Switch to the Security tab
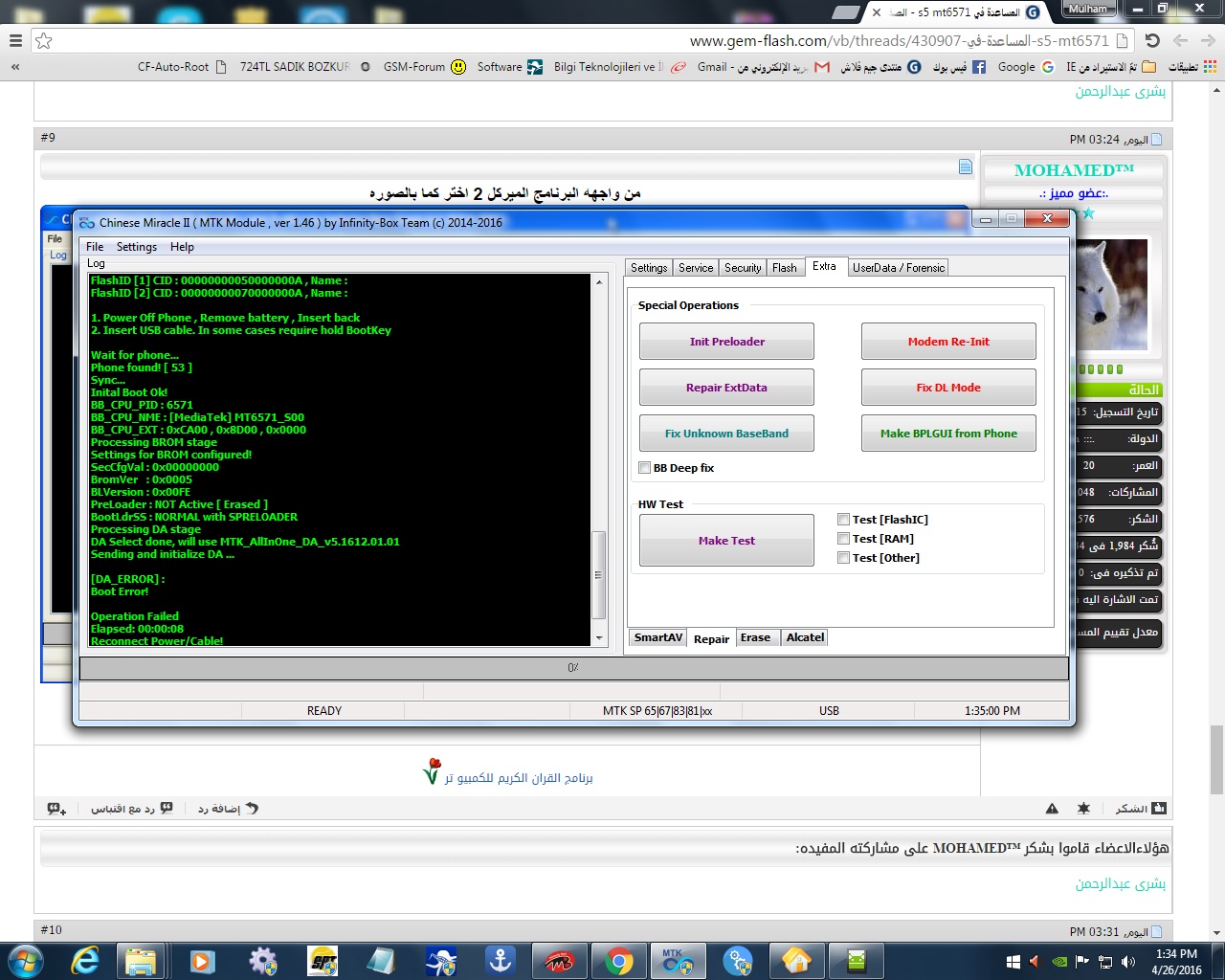1225x980 pixels. [743, 268]
